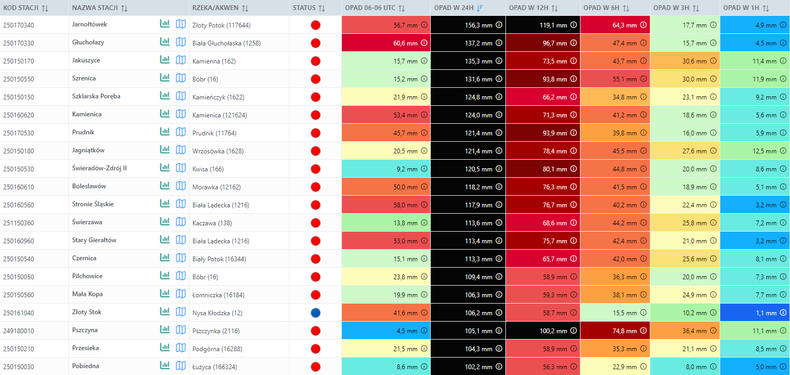Open the chart icon for Jarnołtówek station
The width and height of the screenshot is (790, 375).
coord(164,24)
